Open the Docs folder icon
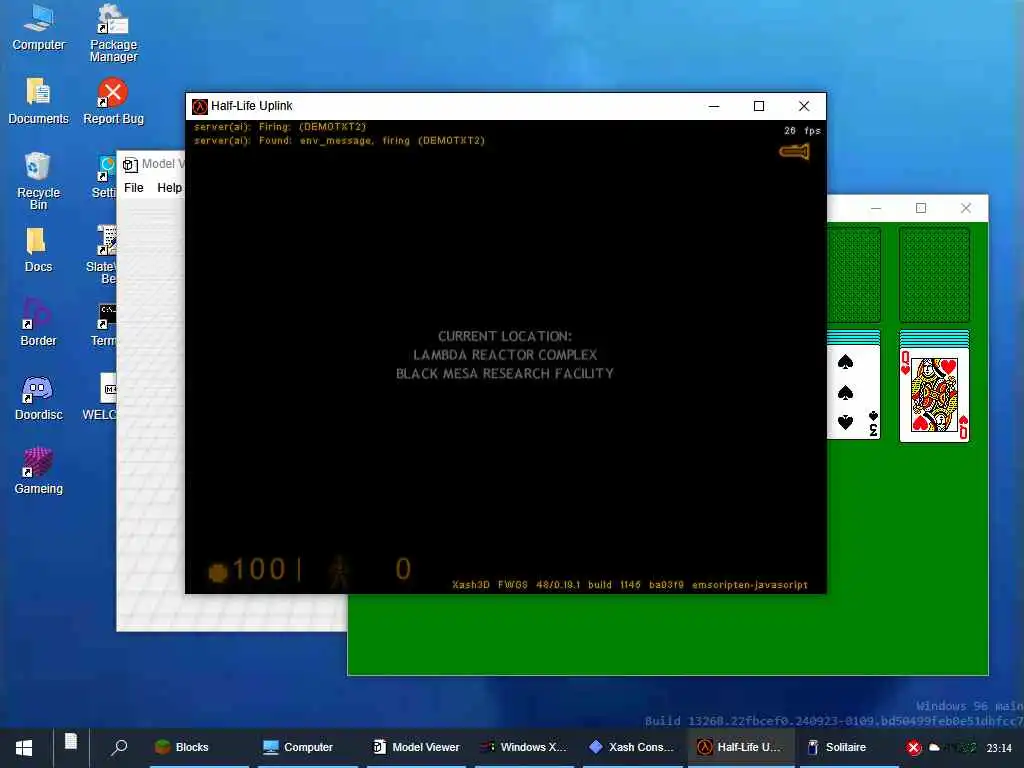 point(39,249)
